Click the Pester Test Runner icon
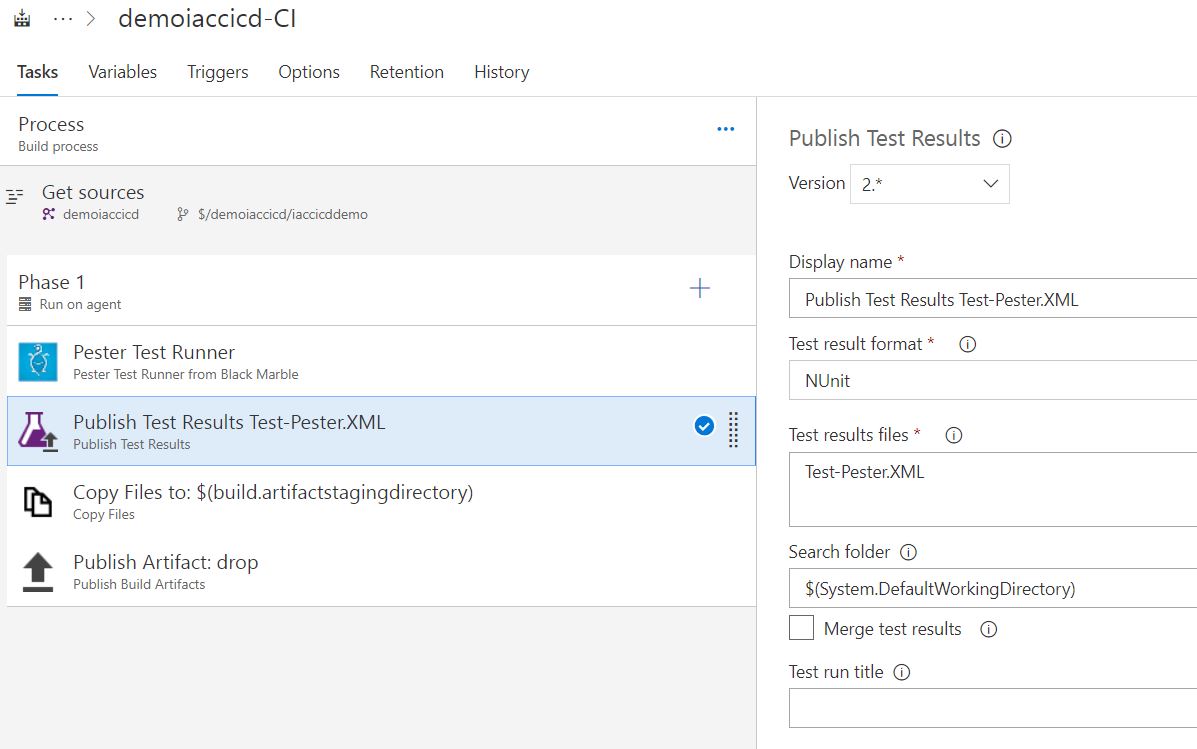The width and height of the screenshot is (1197, 749). click(x=38, y=362)
